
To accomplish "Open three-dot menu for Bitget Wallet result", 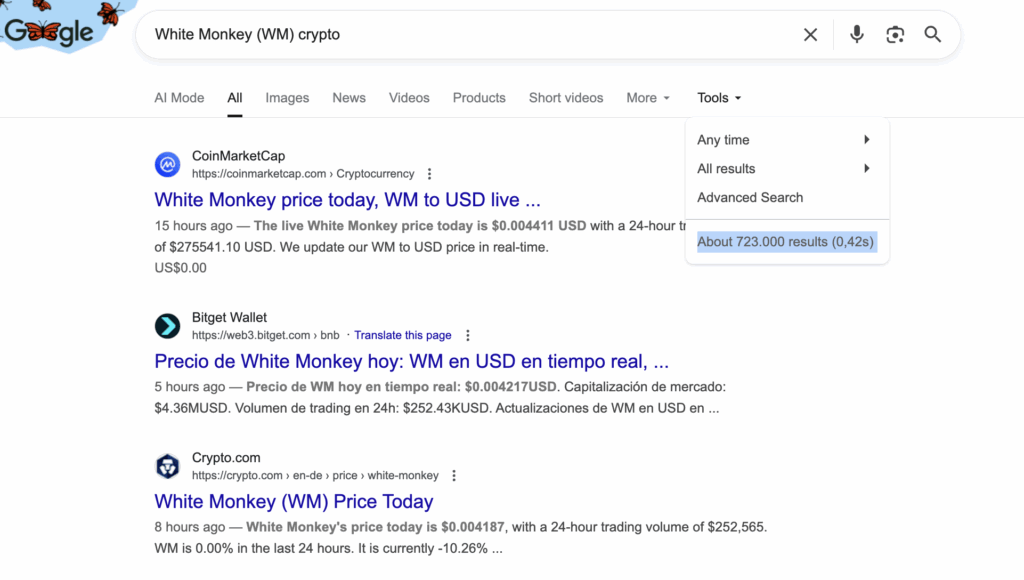I will pos(467,336).
